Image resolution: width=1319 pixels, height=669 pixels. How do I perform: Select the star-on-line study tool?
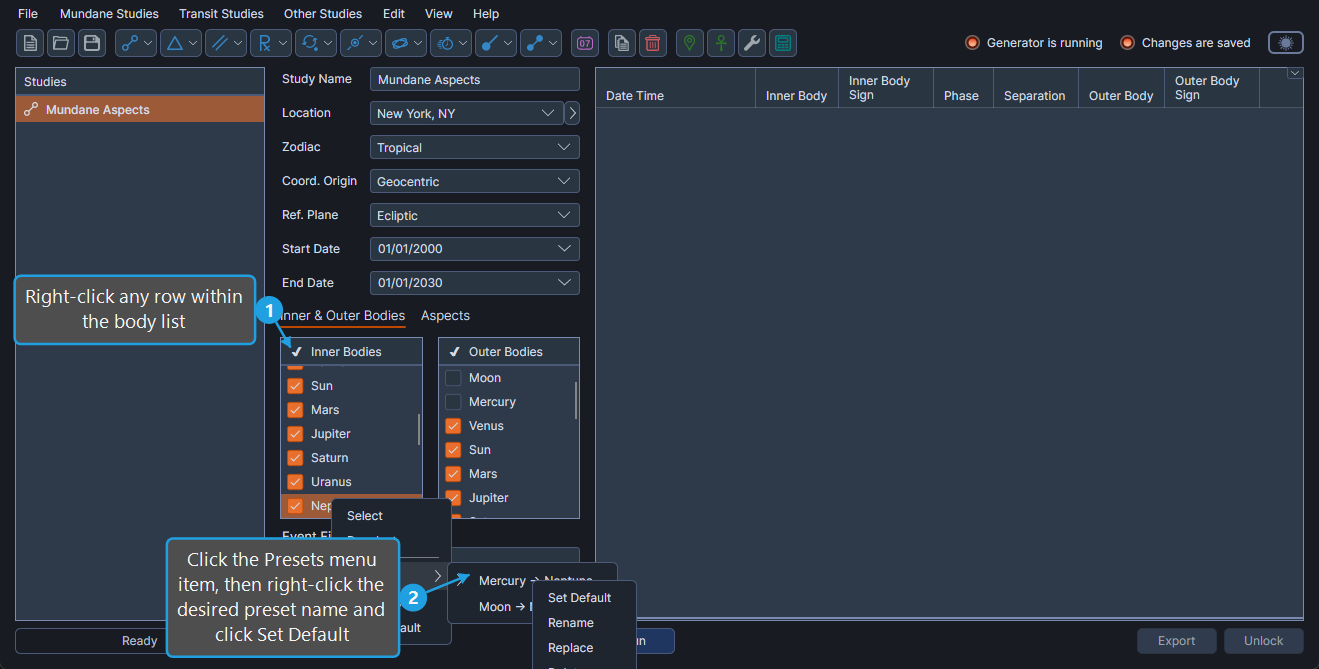pos(361,43)
